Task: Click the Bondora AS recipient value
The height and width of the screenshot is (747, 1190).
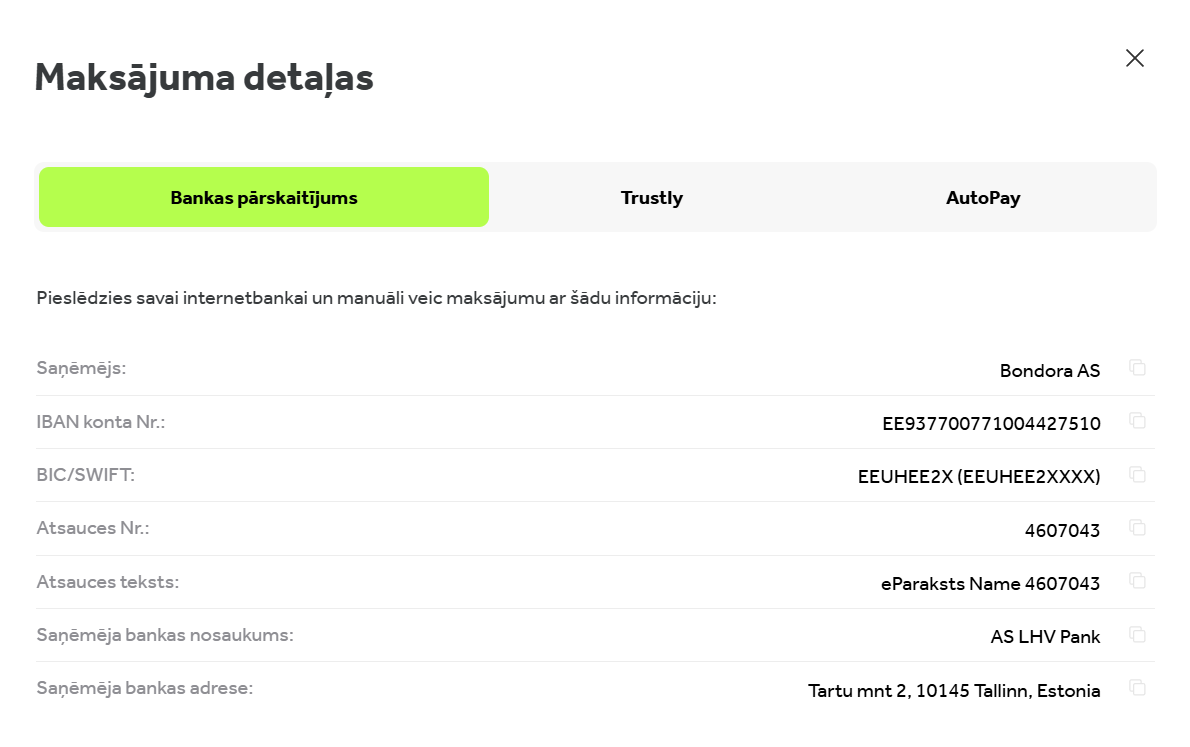Action: (x=1050, y=371)
